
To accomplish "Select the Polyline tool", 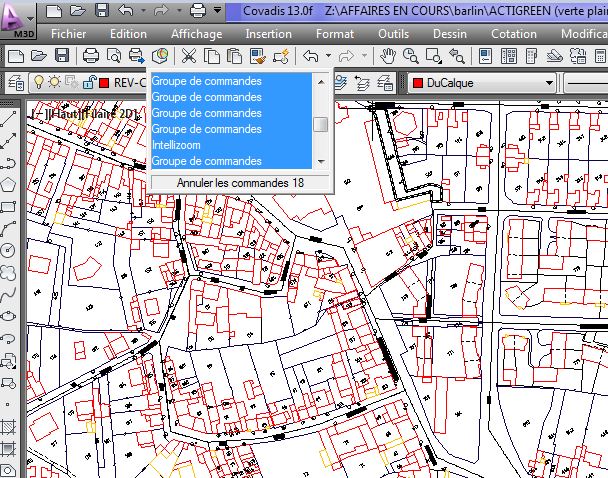I will 9,163.
